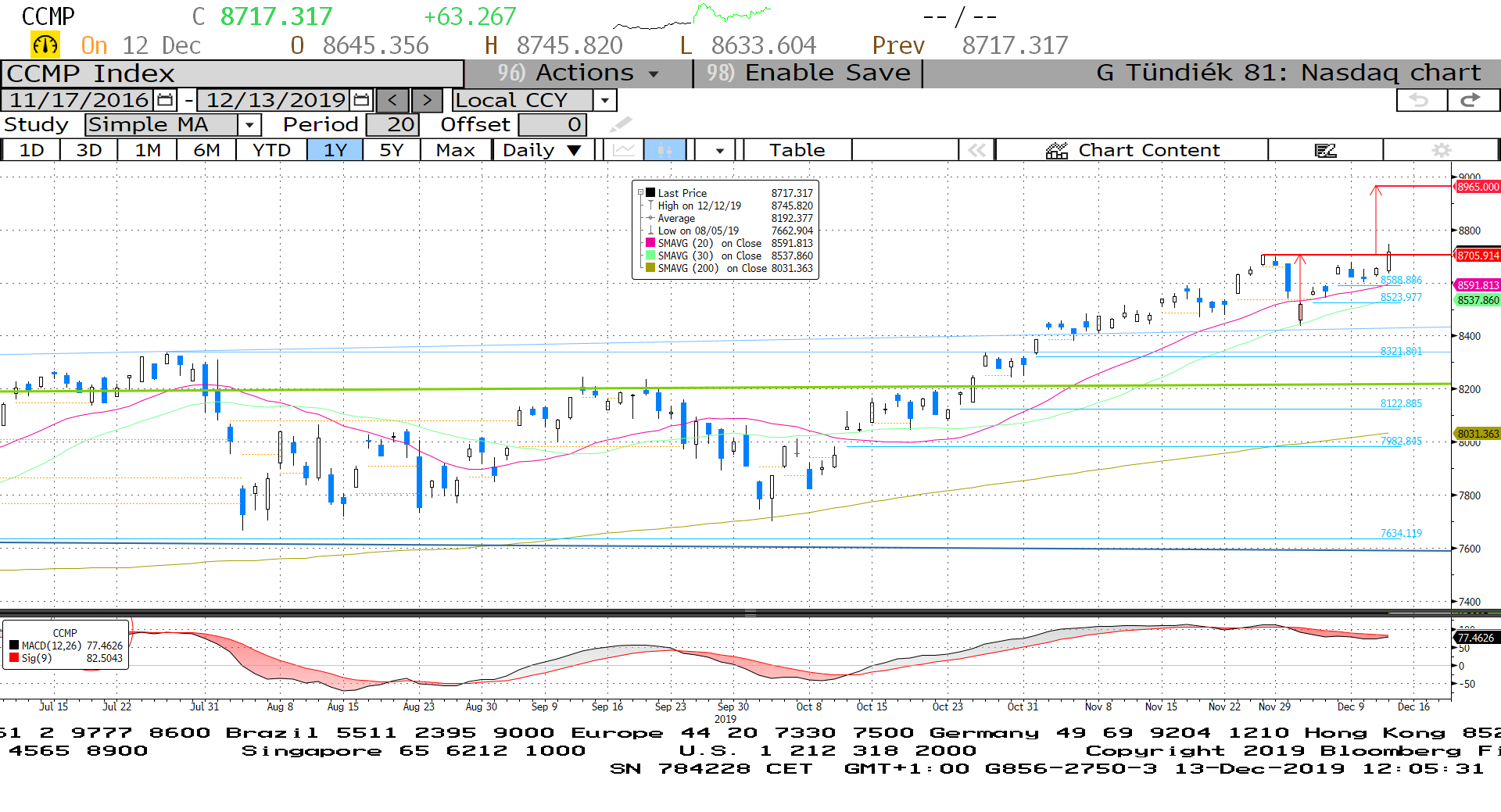The height and width of the screenshot is (812, 1501).
Task: Select the Max time range tab
Action: click(x=456, y=150)
